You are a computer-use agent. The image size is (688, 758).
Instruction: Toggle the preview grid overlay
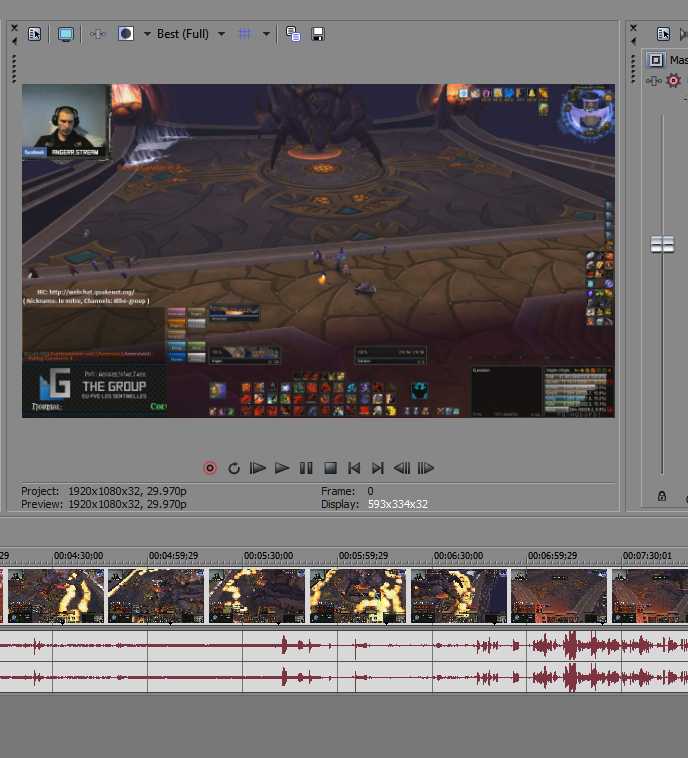tap(244, 34)
